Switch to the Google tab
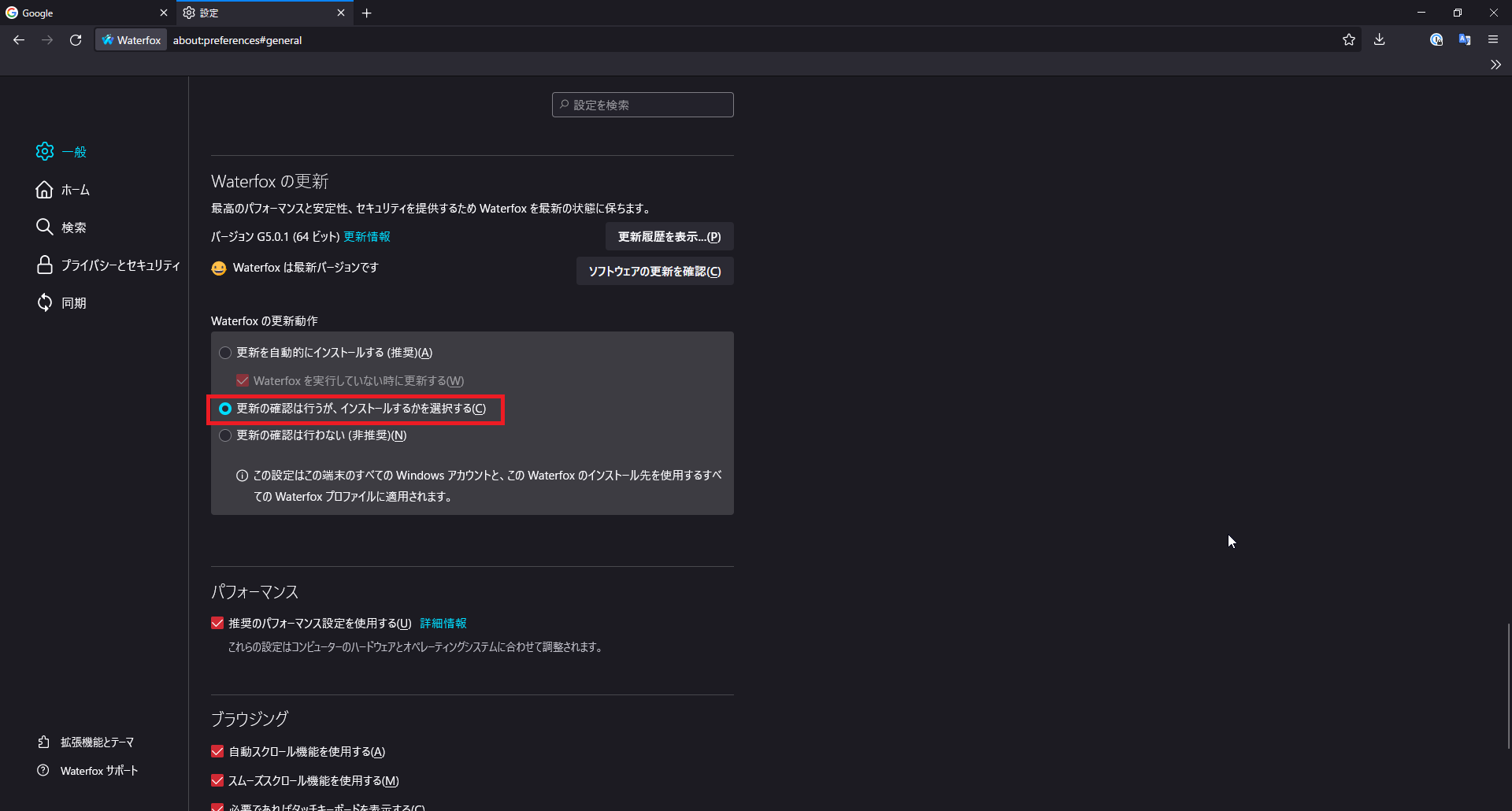 click(88, 13)
